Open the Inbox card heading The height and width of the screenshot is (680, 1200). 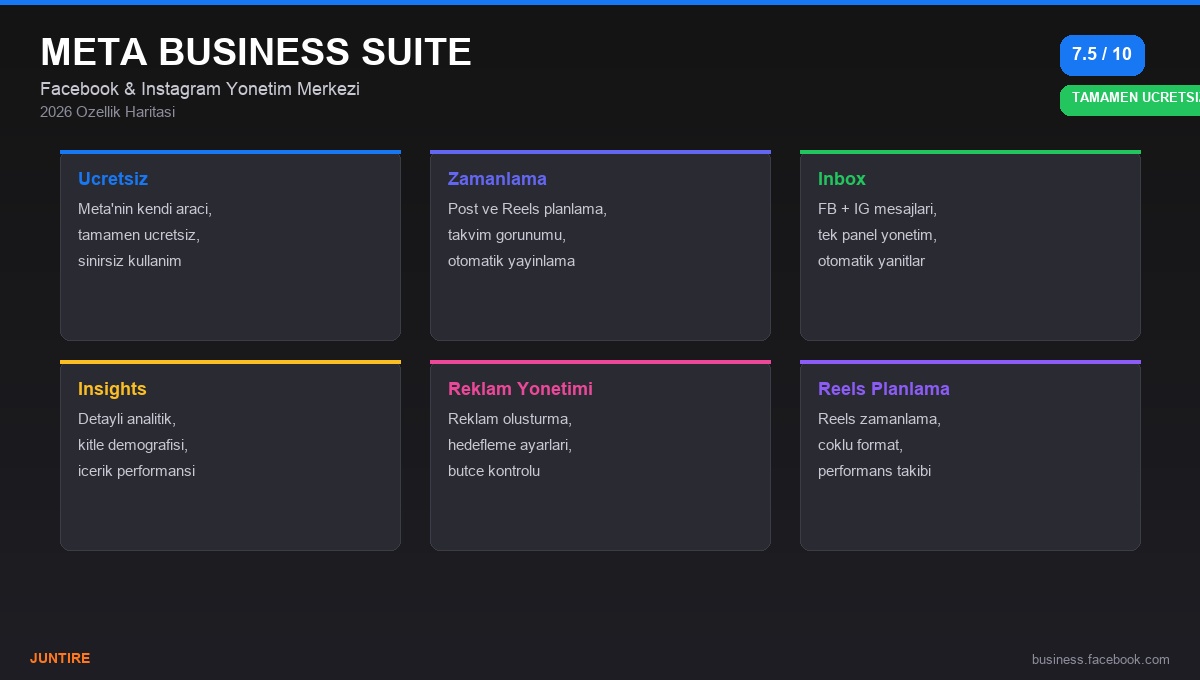click(x=842, y=179)
